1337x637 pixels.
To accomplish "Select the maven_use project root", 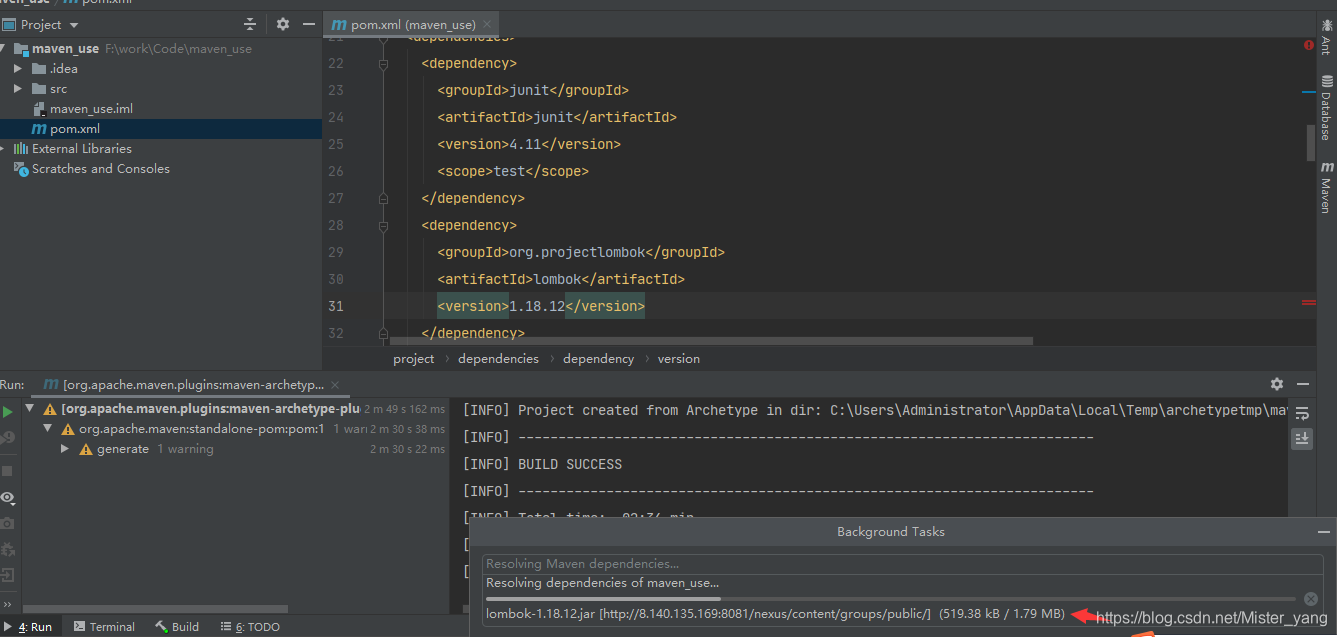I will pyautogui.click(x=65, y=48).
